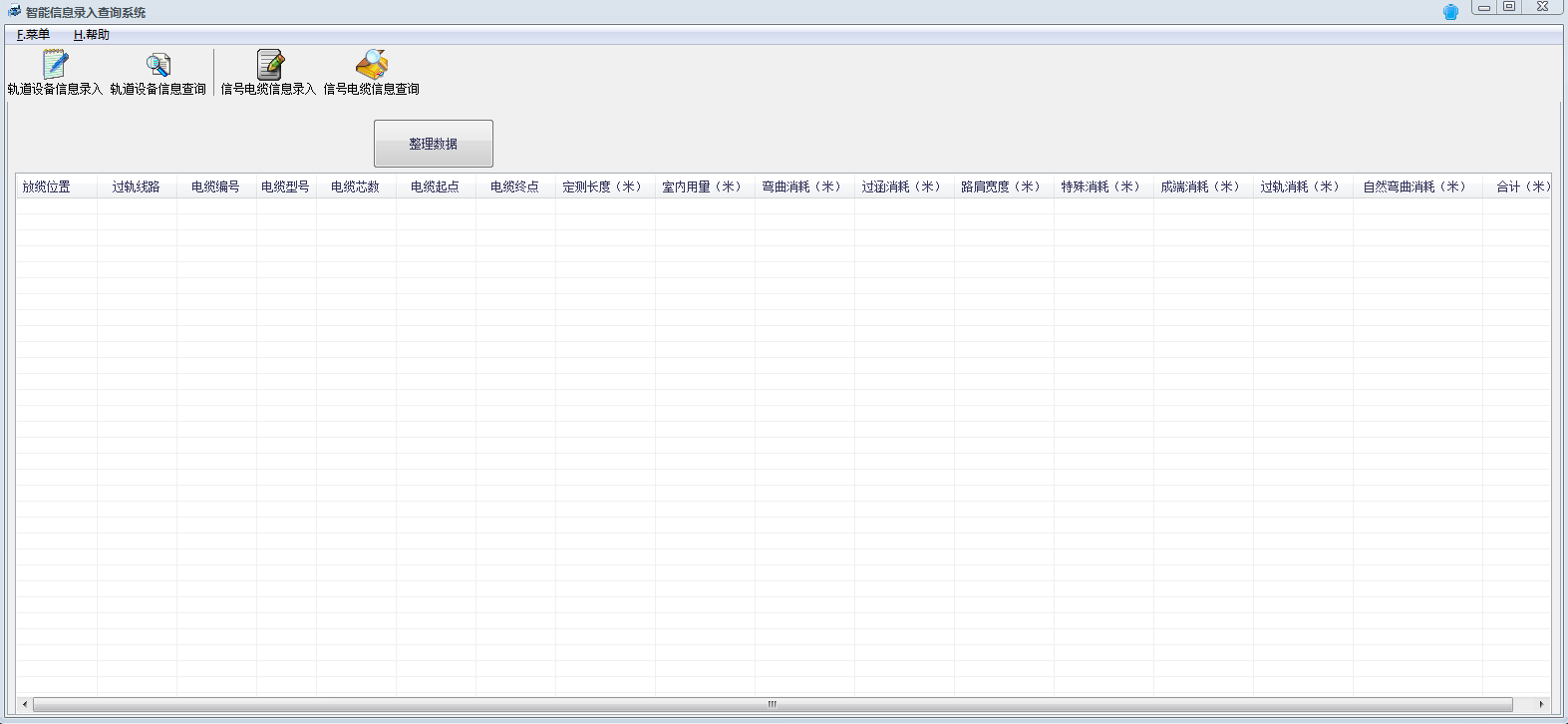Screen dimensions: 1568x724
Task: Select the 电缆编号 column header
Action: 215,186
